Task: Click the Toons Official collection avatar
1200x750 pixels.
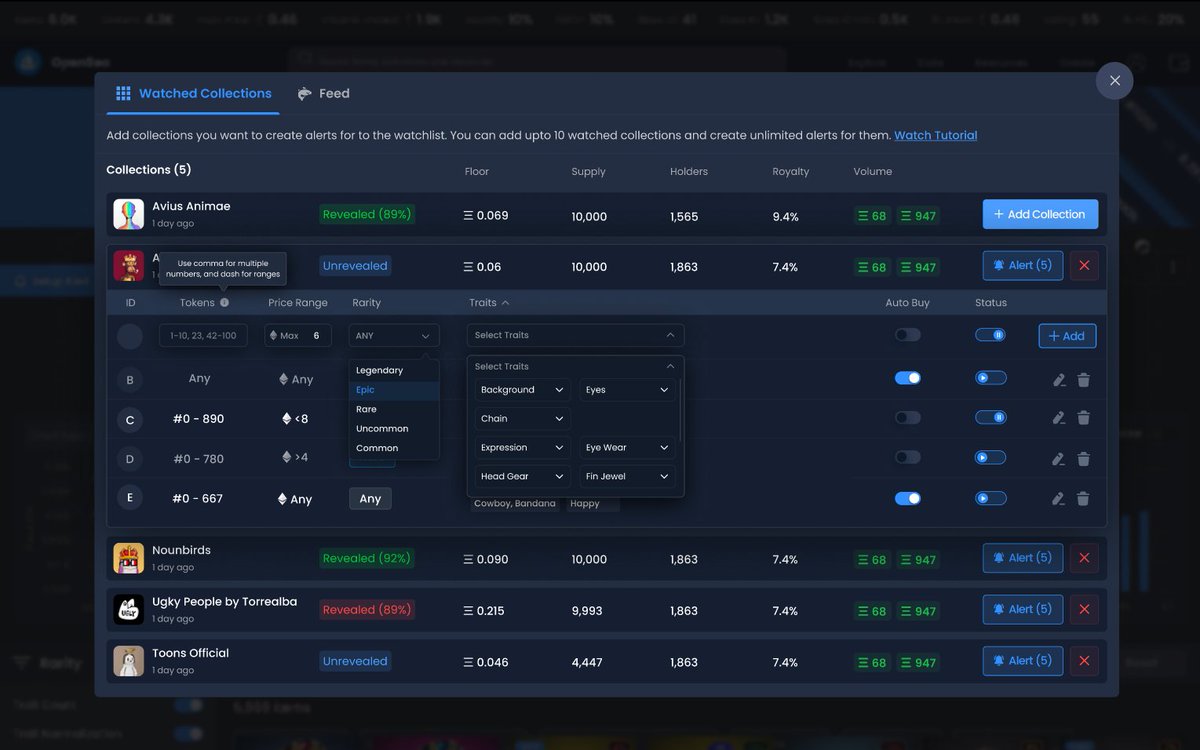Action: [x=129, y=661]
